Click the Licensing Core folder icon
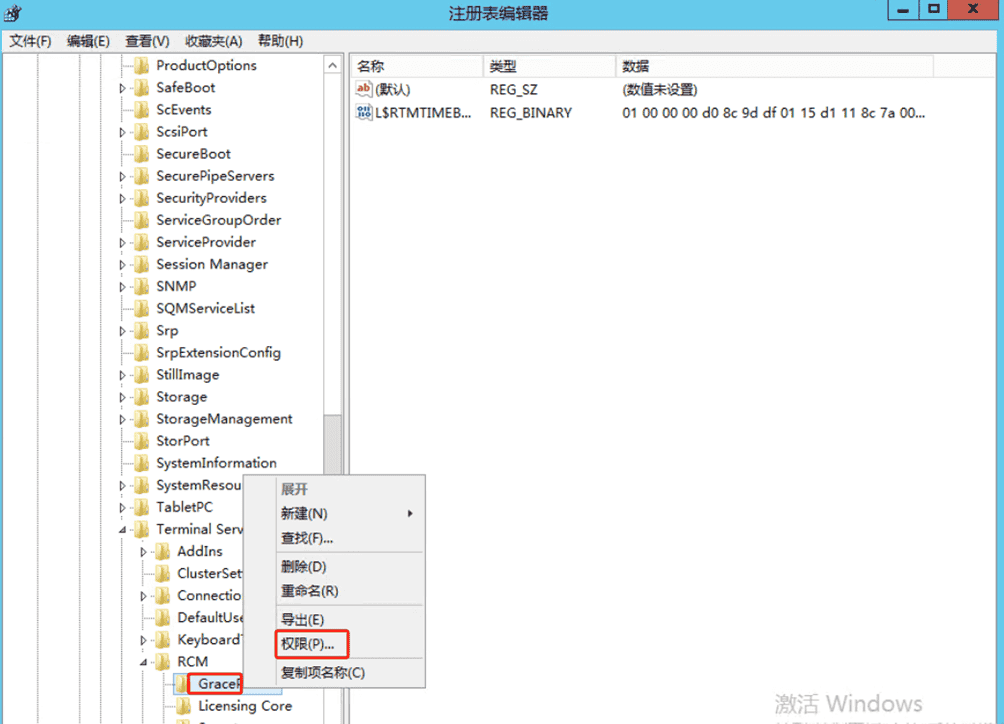Image resolution: width=1004 pixels, height=724 pixels. (x=184, y=705)
